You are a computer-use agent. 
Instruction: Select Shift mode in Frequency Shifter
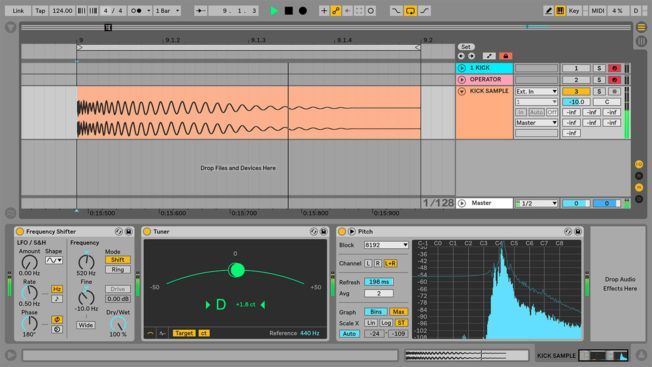(118, 260)
